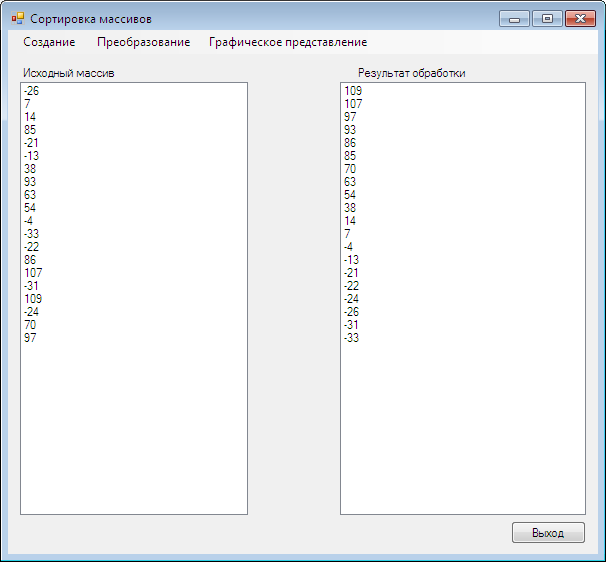The height and width of the screenshot is (562, 606).
Task: Click the Исходный массив label
Action: (69, 73)
